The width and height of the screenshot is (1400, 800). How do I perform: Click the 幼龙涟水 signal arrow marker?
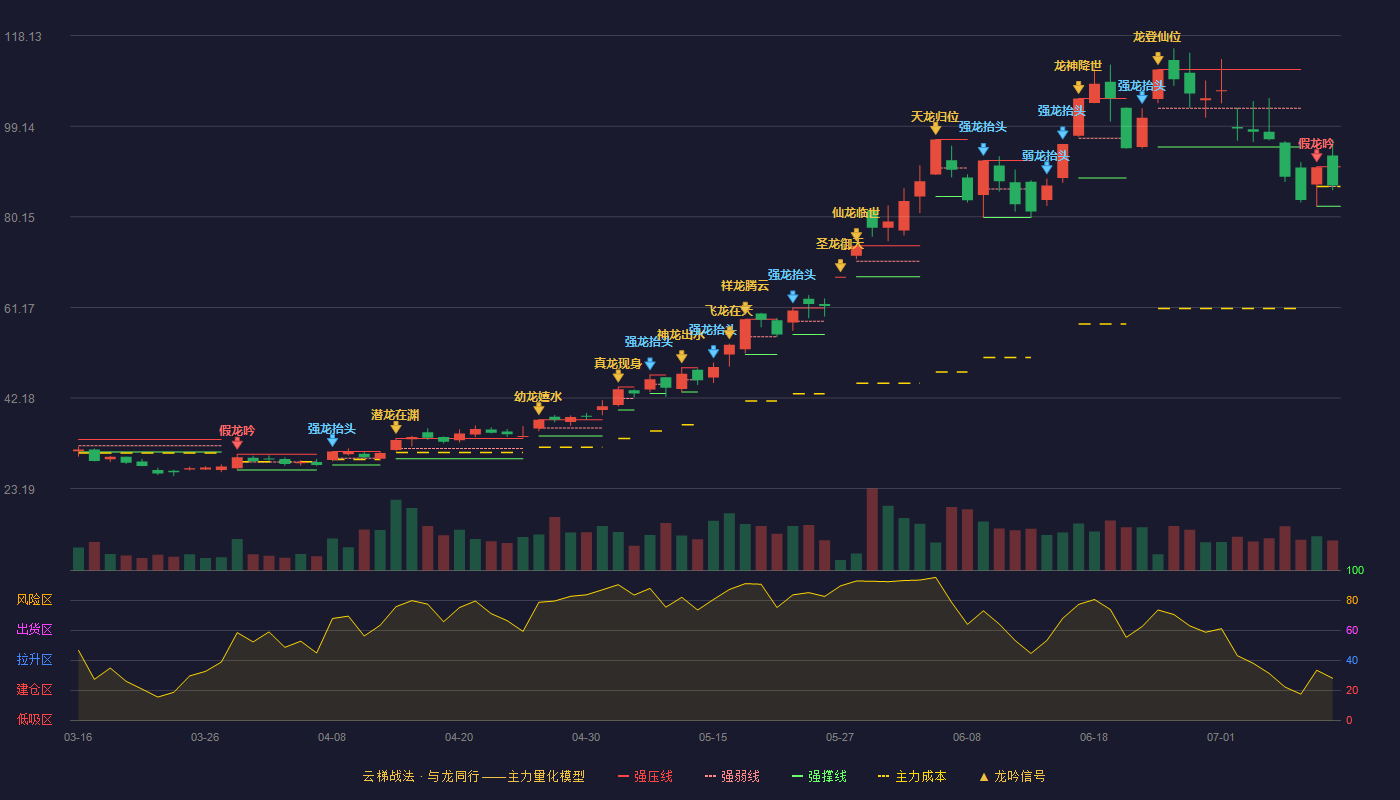(539, 409)
